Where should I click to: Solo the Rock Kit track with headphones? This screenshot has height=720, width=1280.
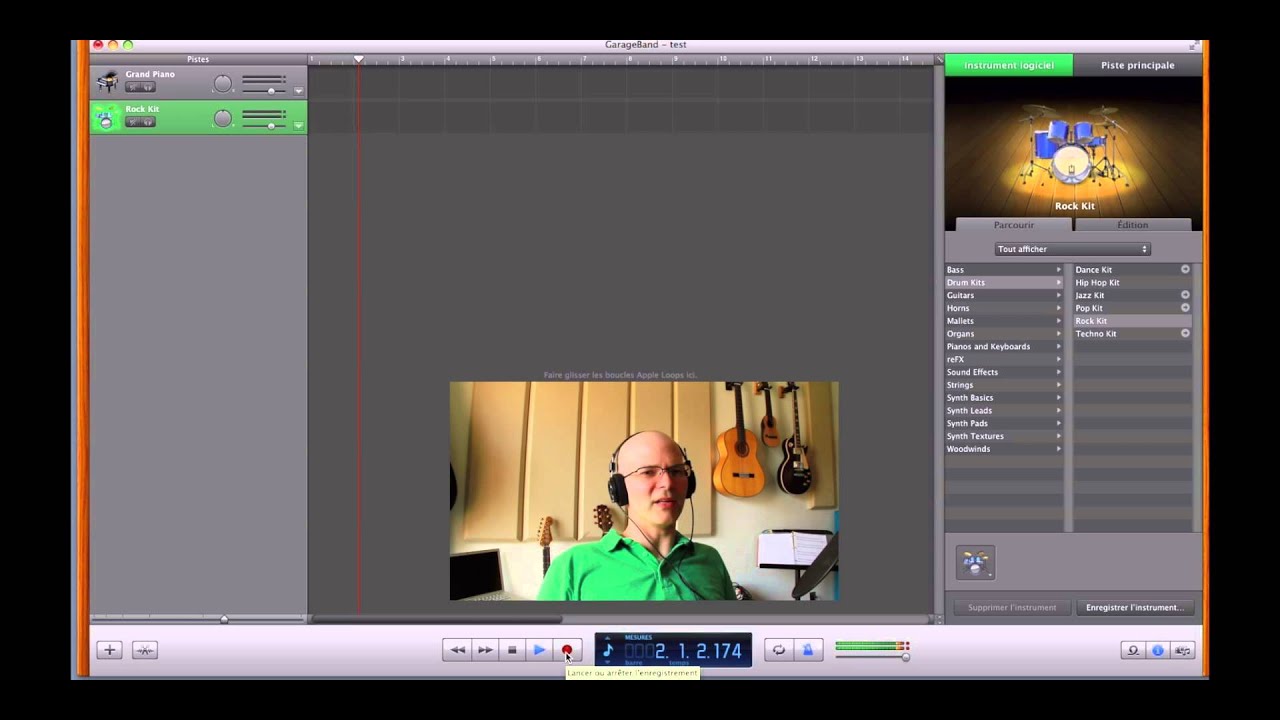pyautogui.click(x=147, y=122)
